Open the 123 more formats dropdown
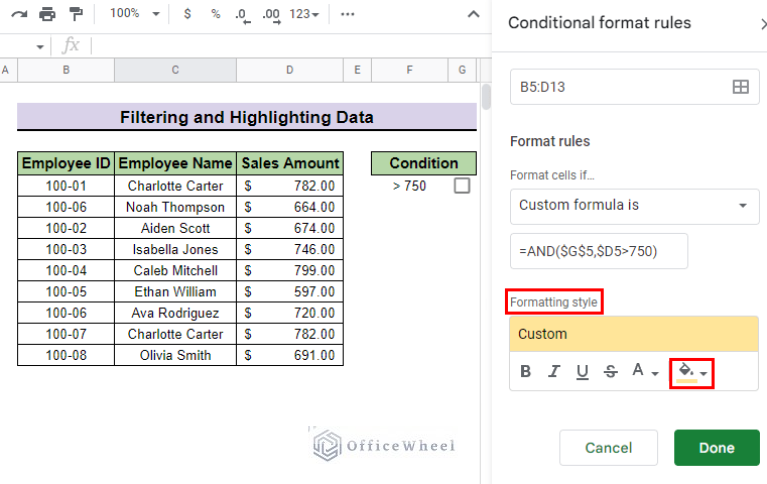 click(x=304, y=14)
